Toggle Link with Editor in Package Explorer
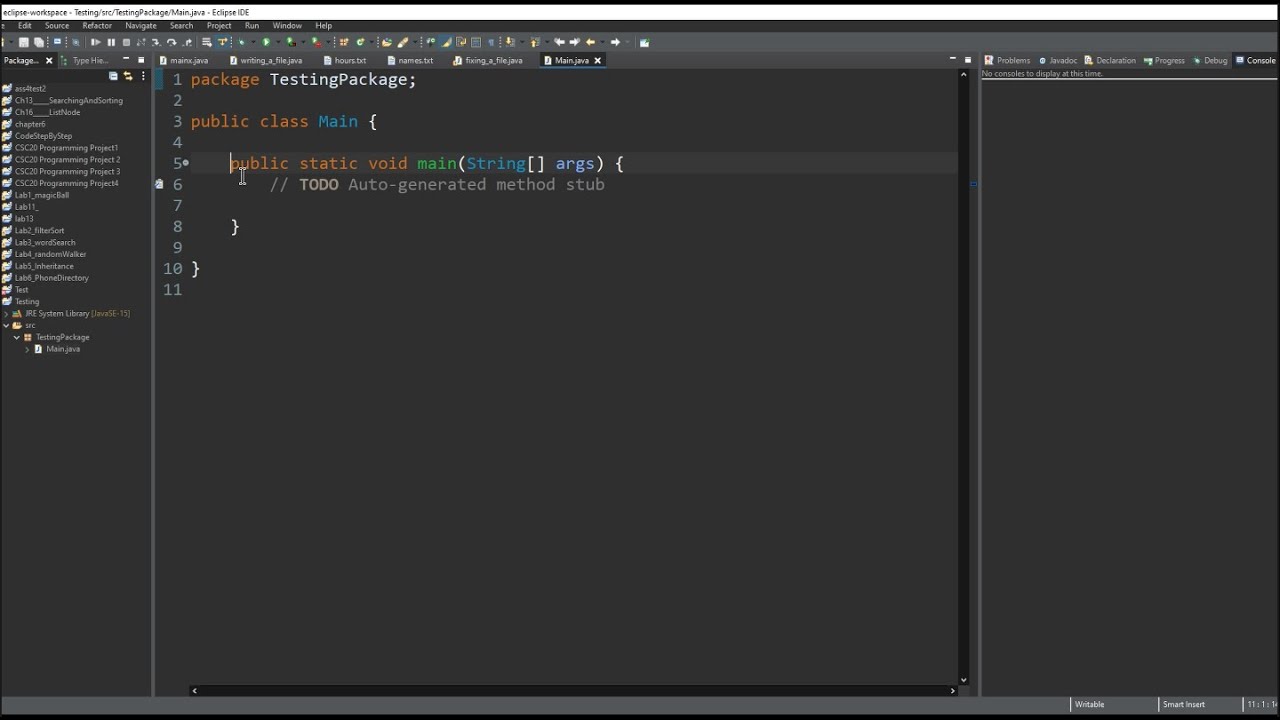Image resolution: width=1280 pixels, height=720 pixels. [x=128, y=76]
